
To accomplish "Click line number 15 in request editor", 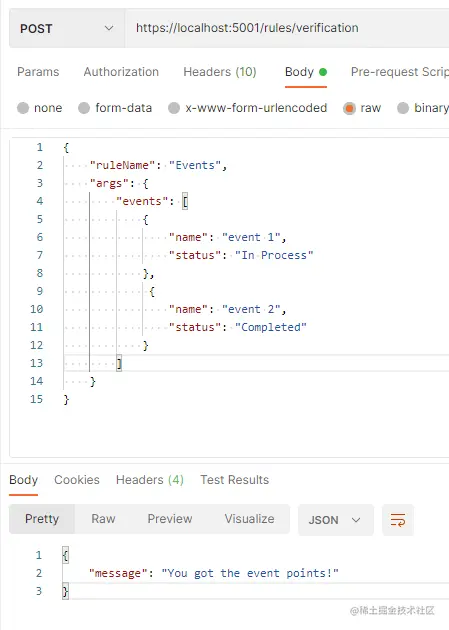I will (x=36, y=399).
